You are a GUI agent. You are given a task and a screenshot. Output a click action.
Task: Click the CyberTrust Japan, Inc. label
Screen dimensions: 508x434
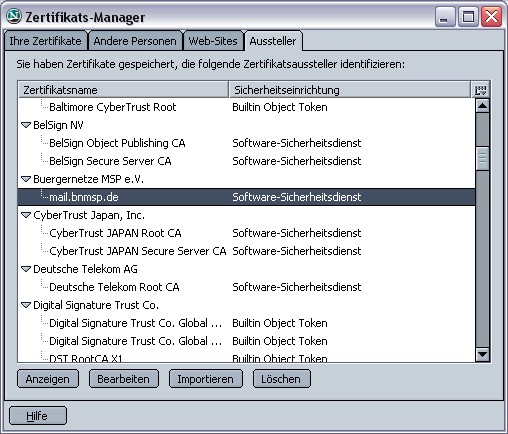point(89,215)
